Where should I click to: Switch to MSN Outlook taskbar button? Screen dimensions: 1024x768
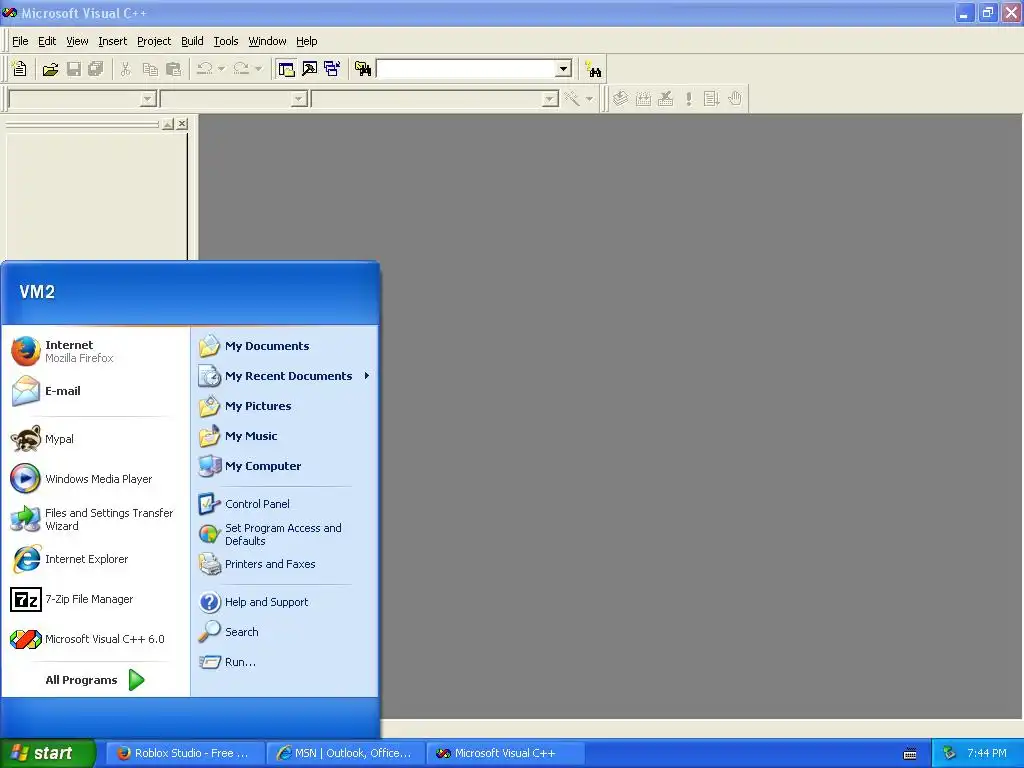[345, 753]
